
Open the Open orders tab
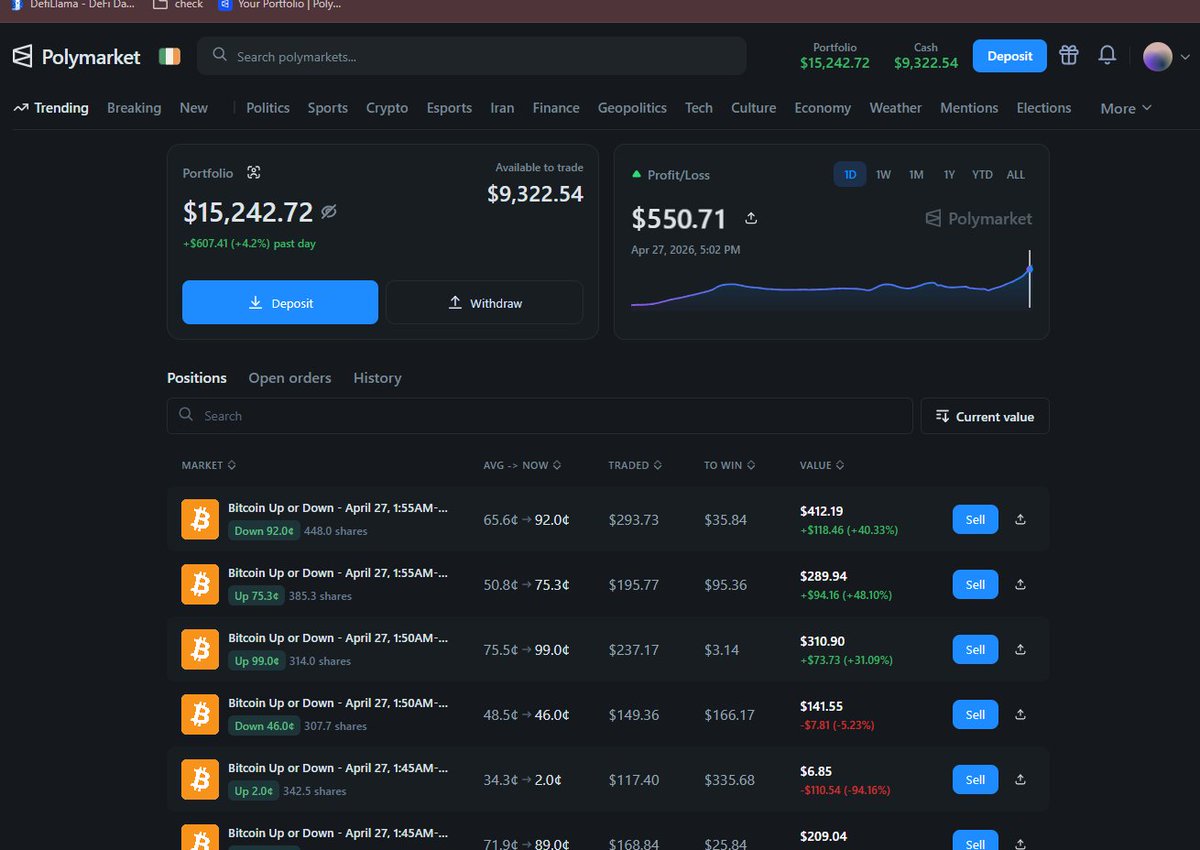(290, 378)
